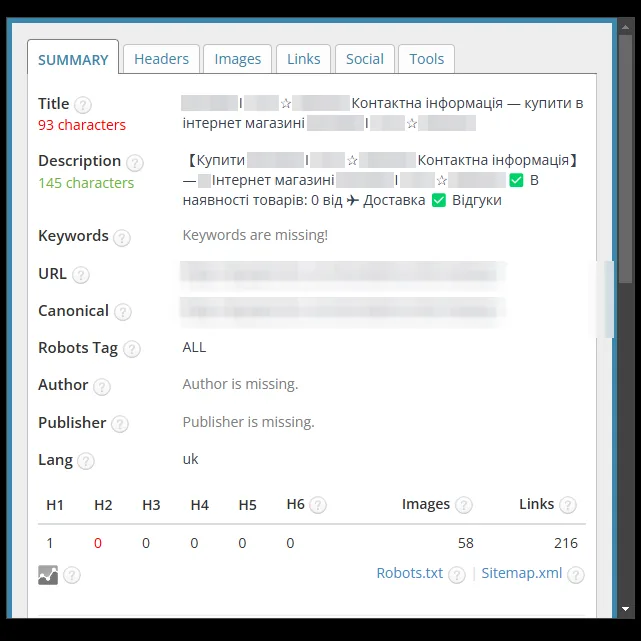Click the chart statistics icon
This screenshot has width=641, height=641.
pos(48,575)
